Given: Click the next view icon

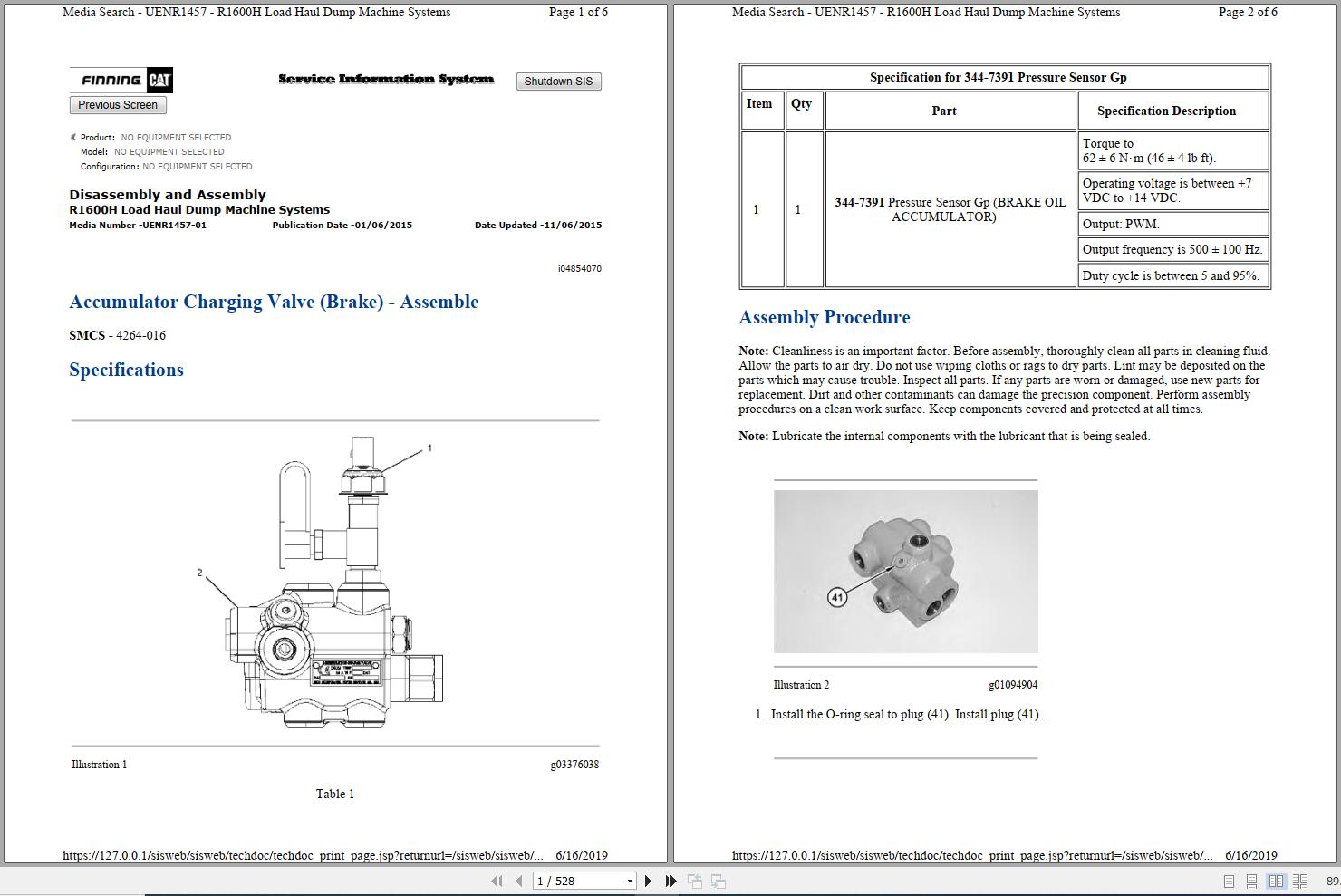Looking at the screenshot, I should 717,880.
